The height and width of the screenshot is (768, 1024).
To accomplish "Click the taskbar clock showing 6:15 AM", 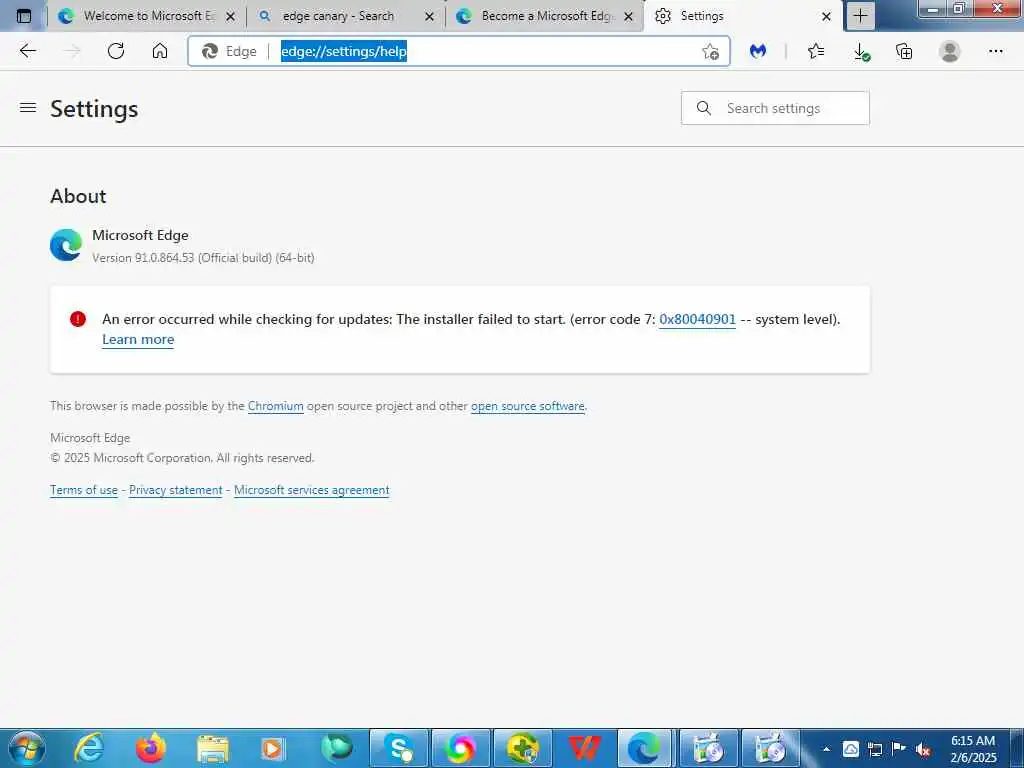I will [x=973, y=749].
